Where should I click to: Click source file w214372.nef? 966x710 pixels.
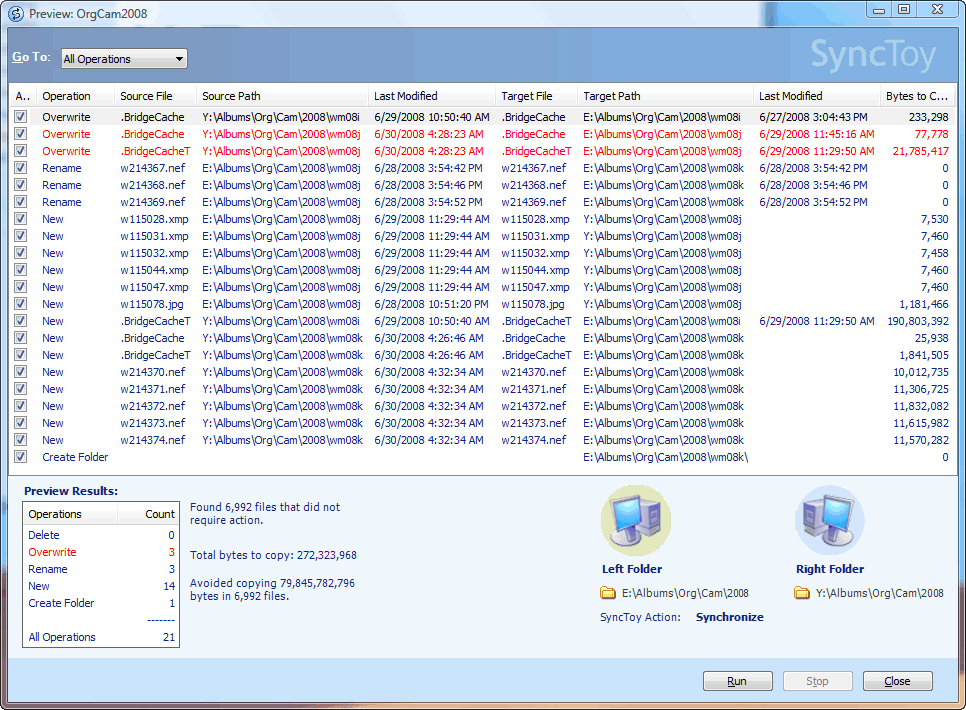[153, 406]
